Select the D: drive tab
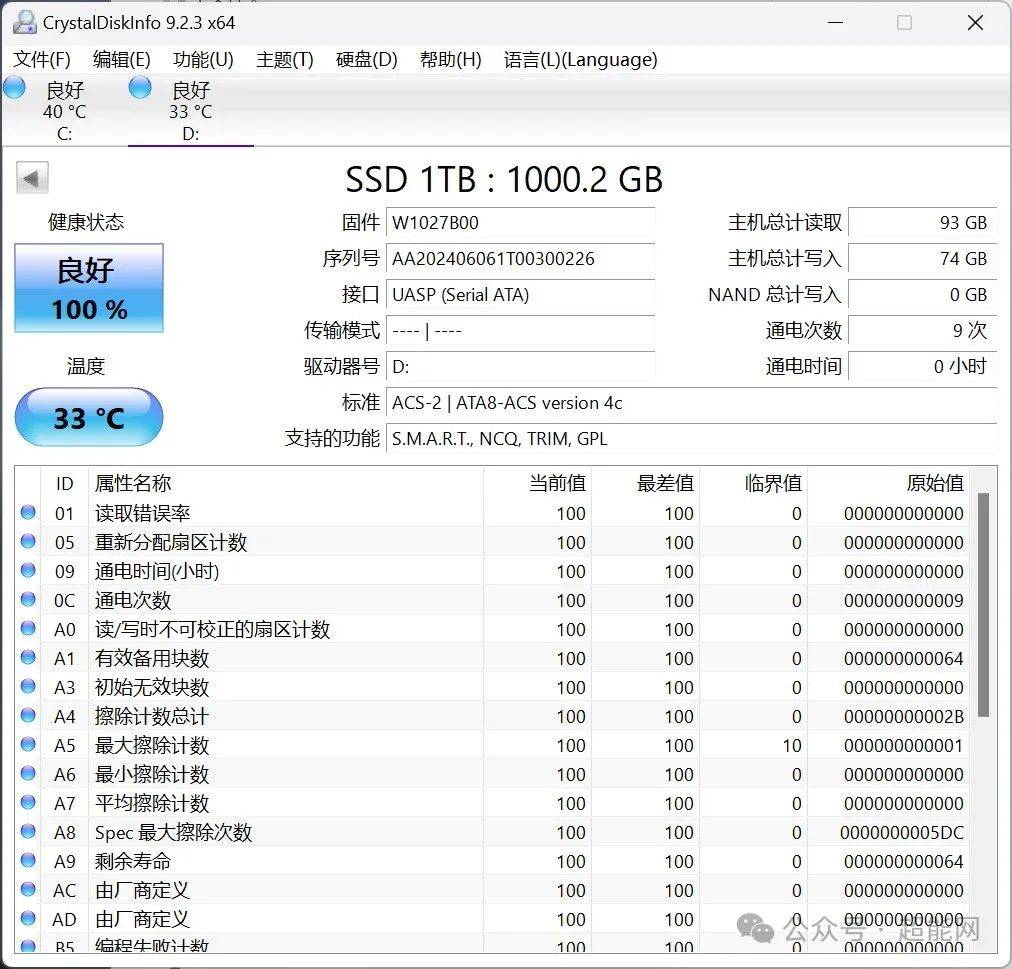Image resolution: width=1012 pixels, height=969 pixels. [190, 110]
